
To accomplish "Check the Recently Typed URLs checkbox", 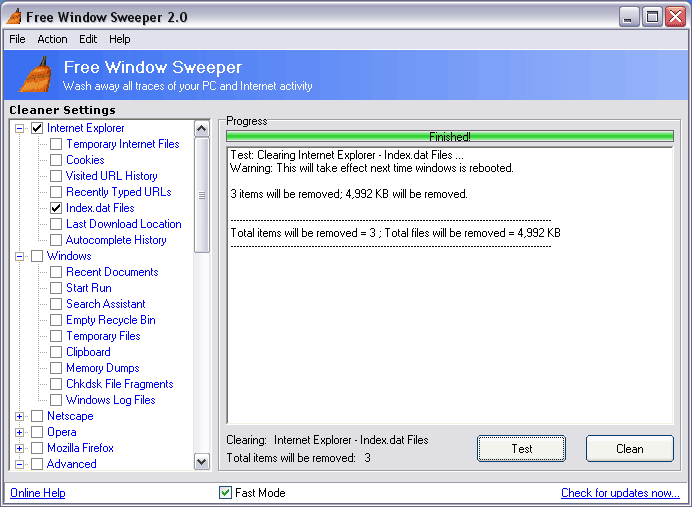I will point(56,192).
